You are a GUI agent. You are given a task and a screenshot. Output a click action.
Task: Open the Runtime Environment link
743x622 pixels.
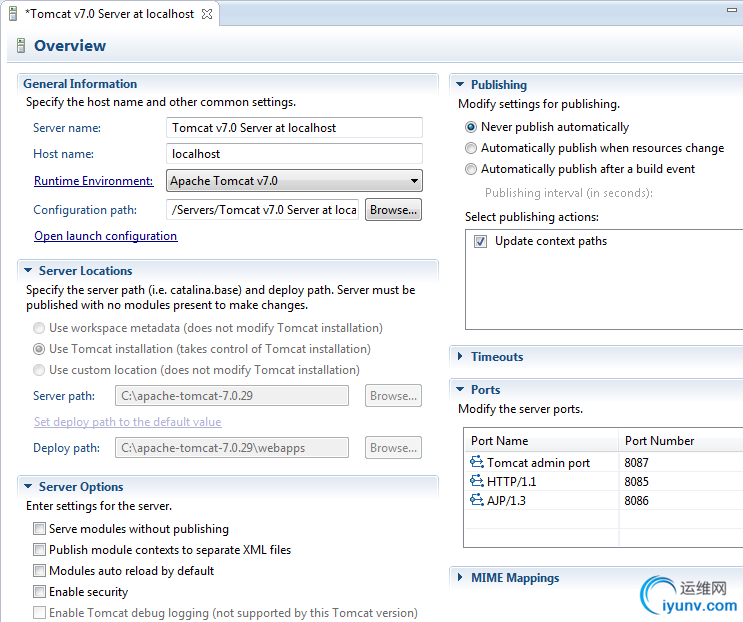tap(93, 181)
